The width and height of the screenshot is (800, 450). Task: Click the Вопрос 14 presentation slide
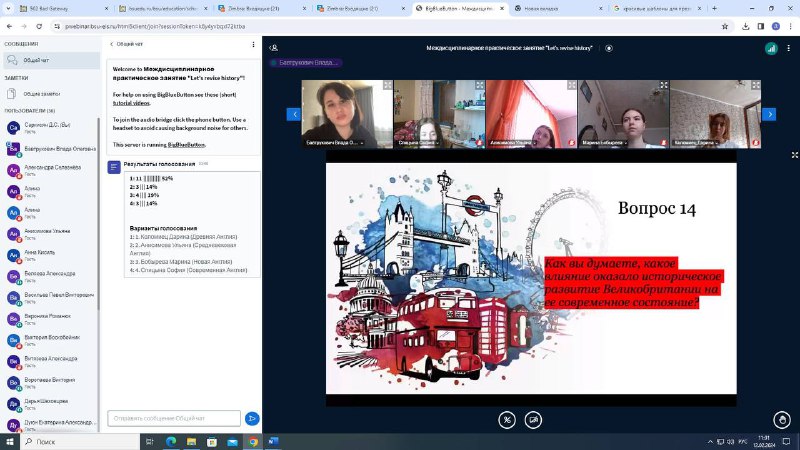click(531, 279)
